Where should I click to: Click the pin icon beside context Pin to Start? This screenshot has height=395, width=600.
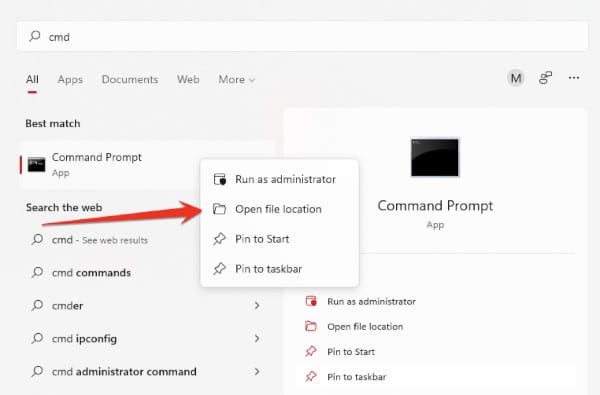(x=219, y=239)
